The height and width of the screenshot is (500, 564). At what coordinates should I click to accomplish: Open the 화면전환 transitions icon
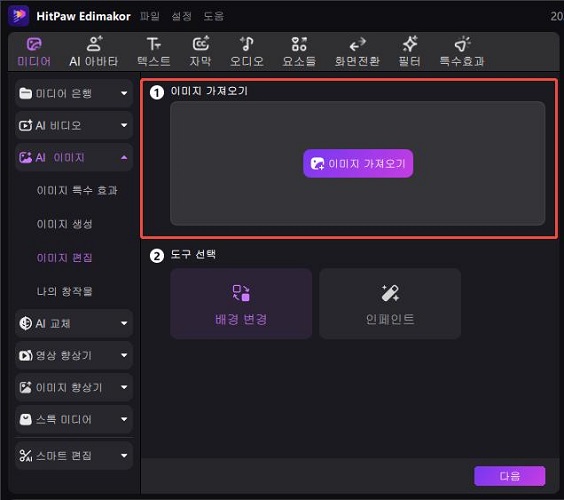tap(357, 45)
